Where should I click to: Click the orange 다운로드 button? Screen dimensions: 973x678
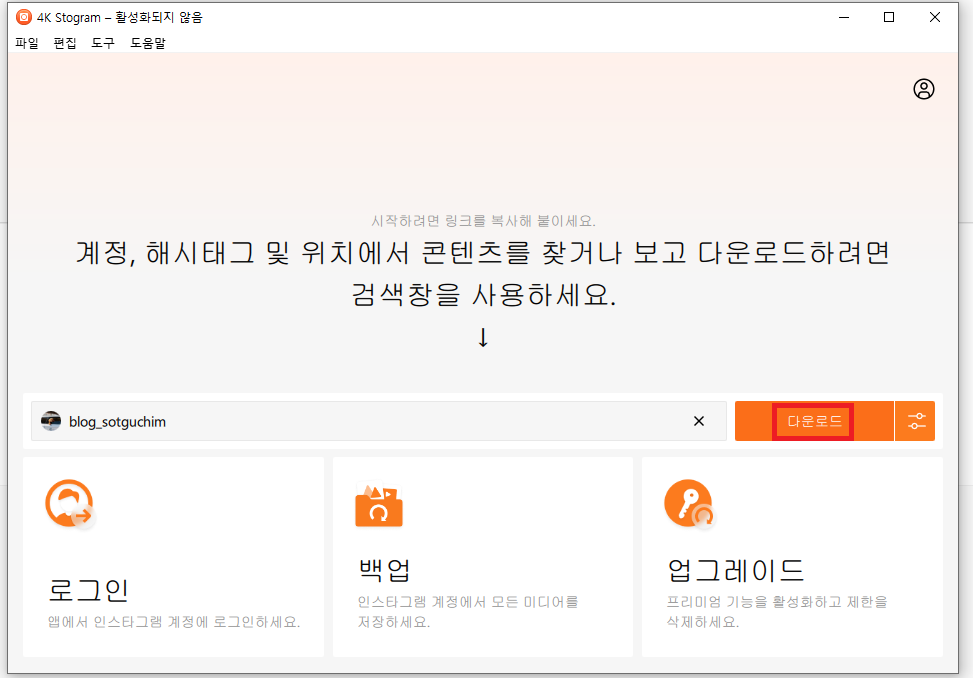814,421
